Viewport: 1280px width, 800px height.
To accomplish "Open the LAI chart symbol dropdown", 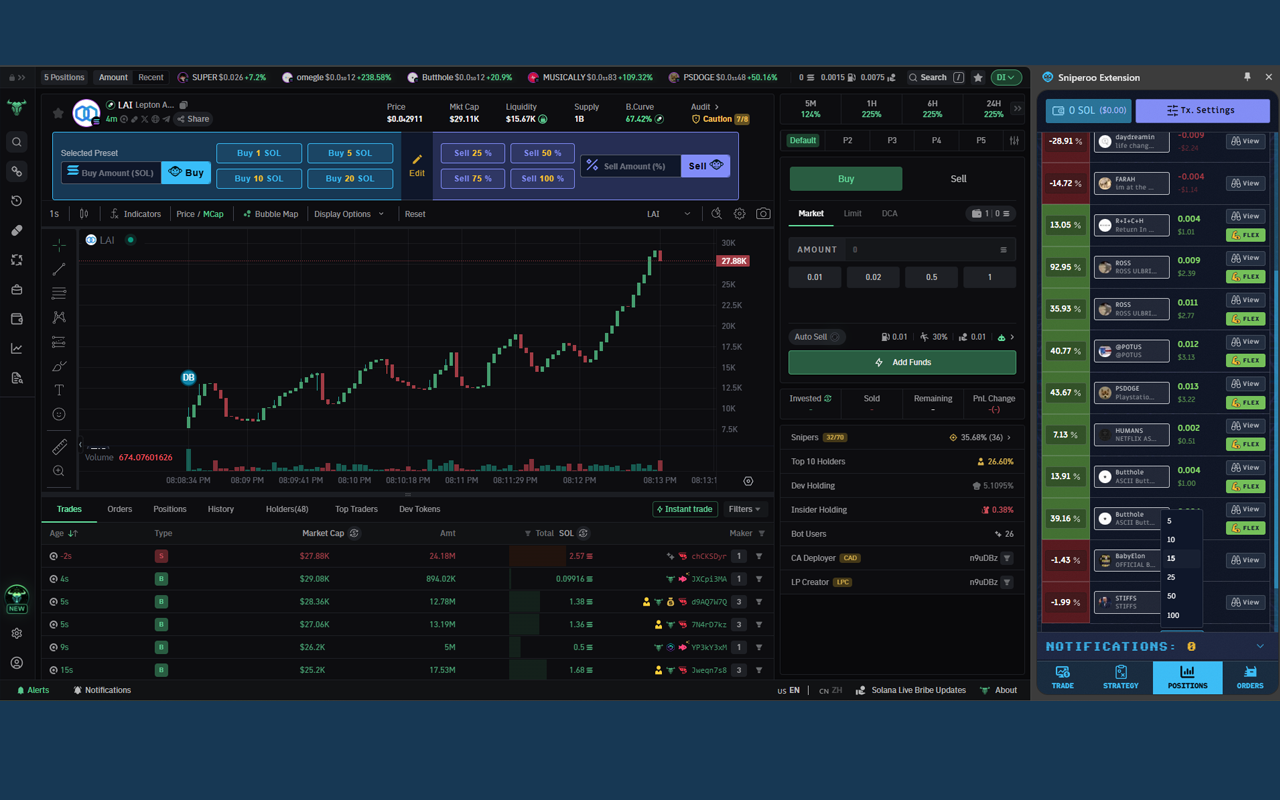I will (x=668, y=214).
